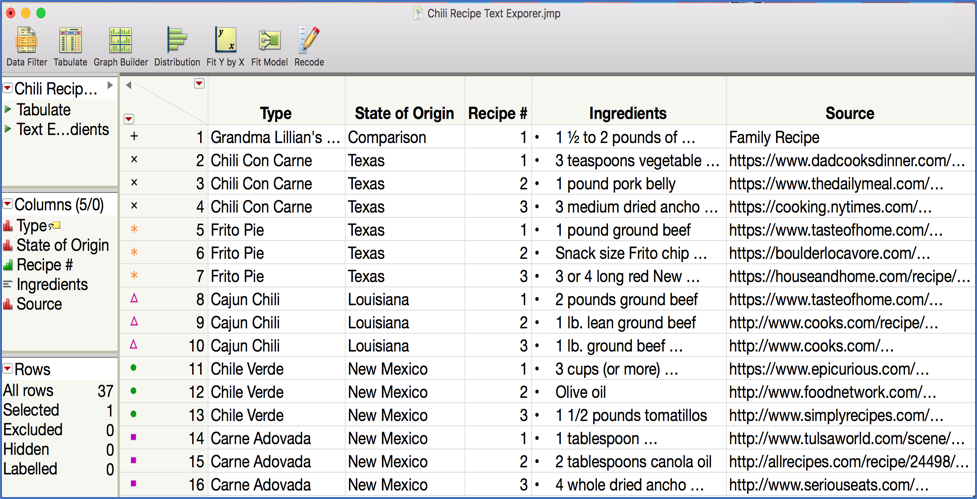Select the State of Origin column header

pos(404,113)
